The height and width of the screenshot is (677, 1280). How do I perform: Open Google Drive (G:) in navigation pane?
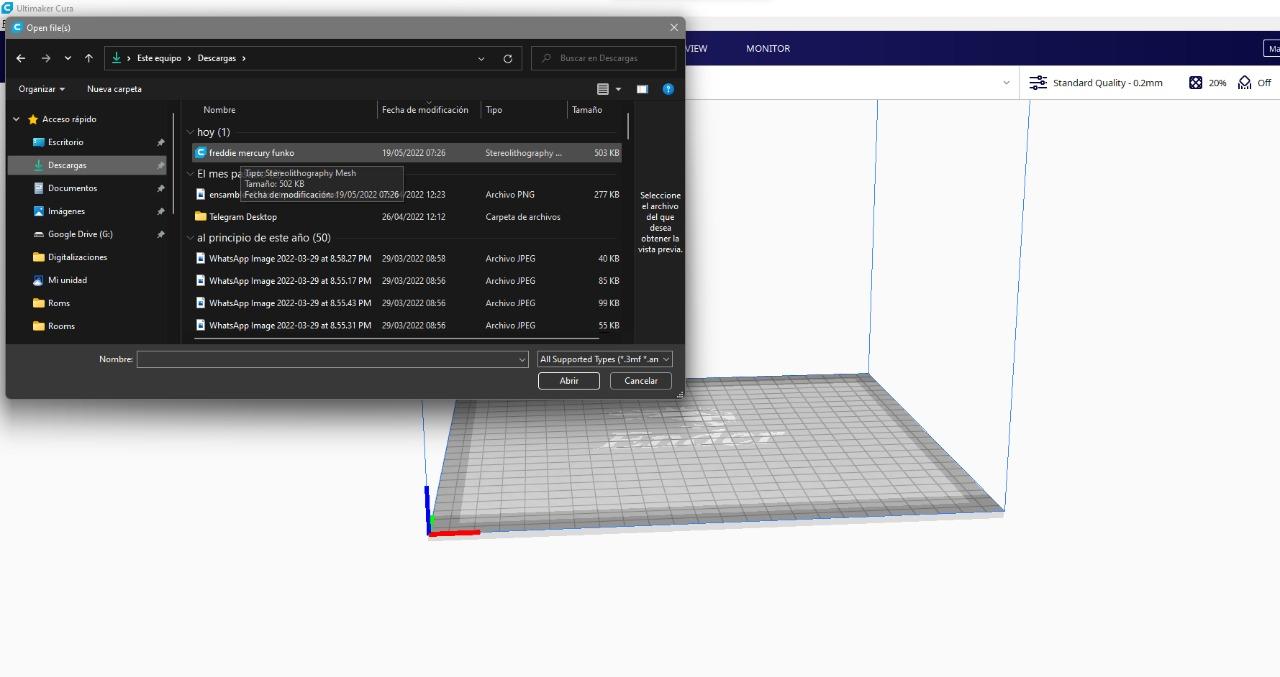click(x=80, y=234)
